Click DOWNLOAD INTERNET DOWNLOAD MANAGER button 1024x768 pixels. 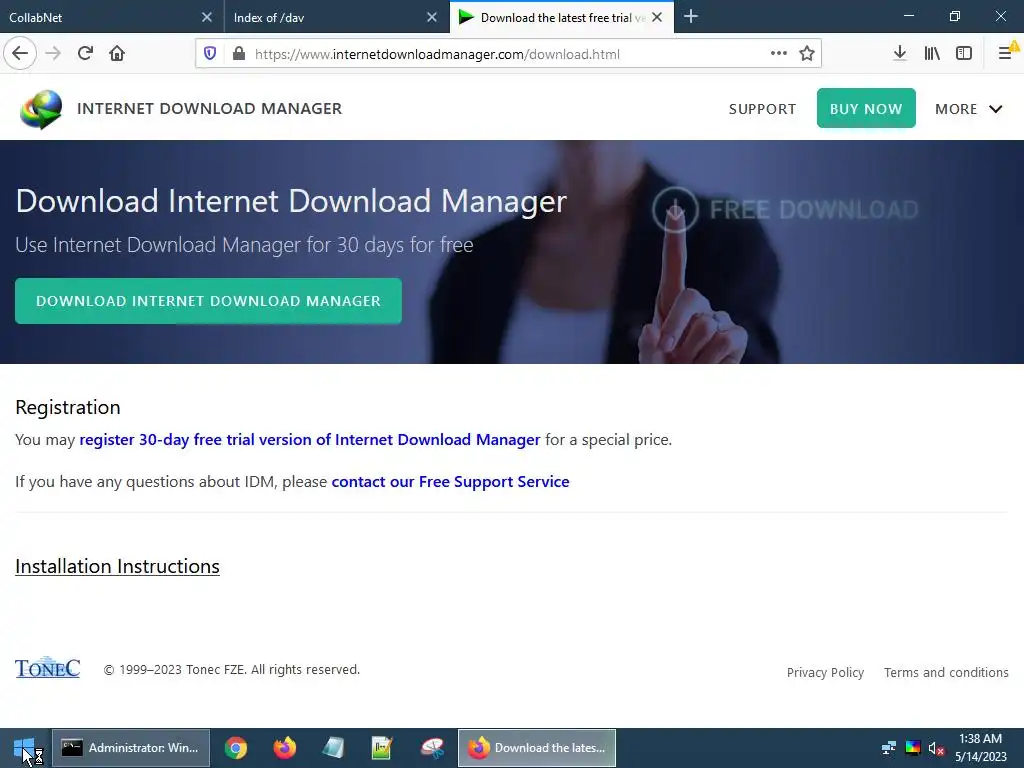click(208, 301)
